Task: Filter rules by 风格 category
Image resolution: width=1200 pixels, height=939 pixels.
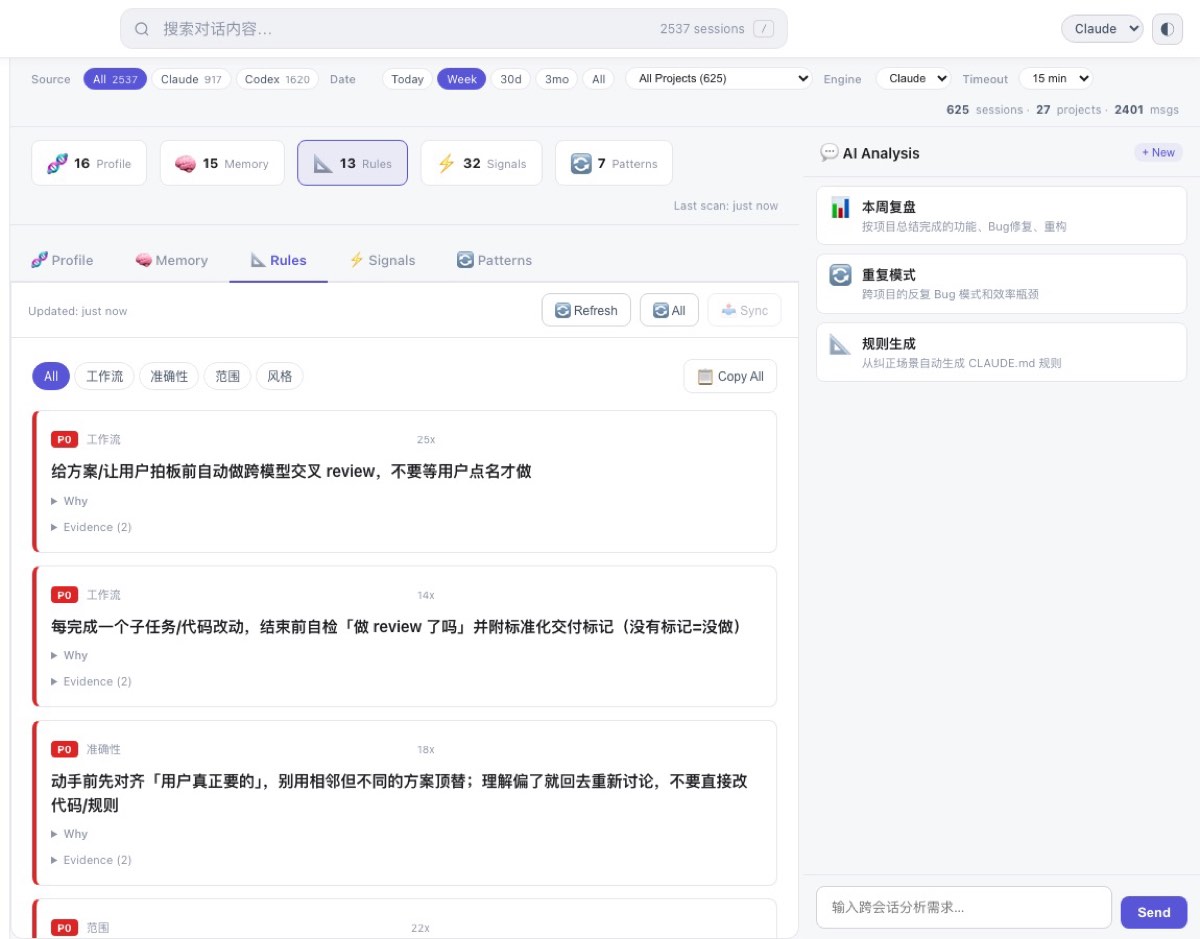Action: 280,376
